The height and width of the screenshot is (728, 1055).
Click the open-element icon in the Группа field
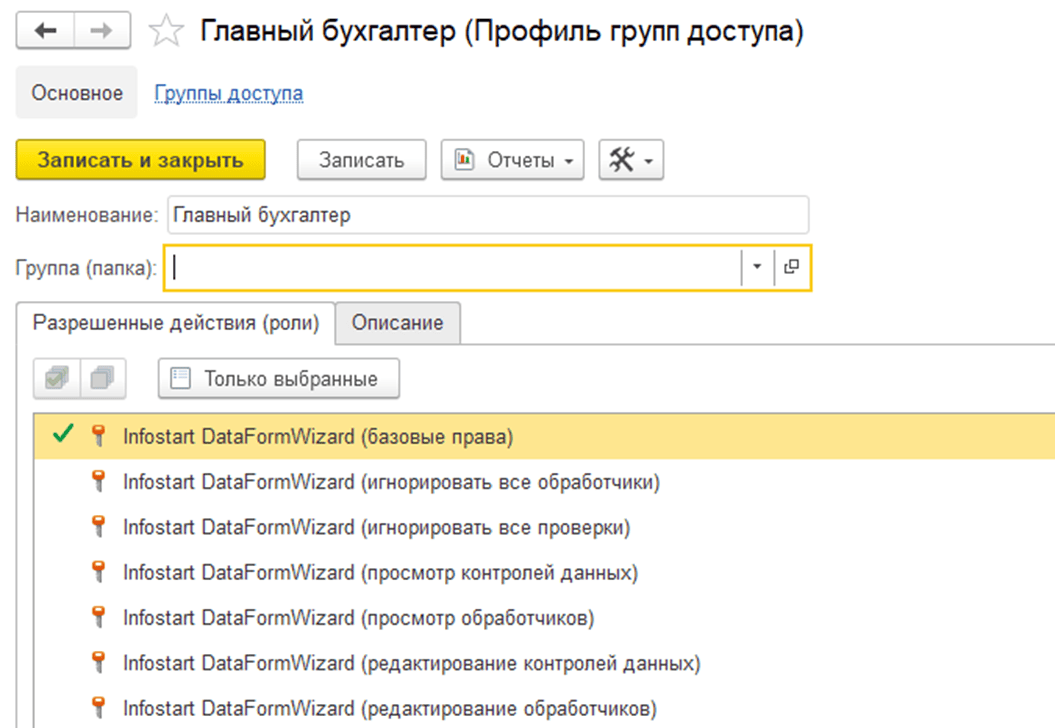click(792, 268)
